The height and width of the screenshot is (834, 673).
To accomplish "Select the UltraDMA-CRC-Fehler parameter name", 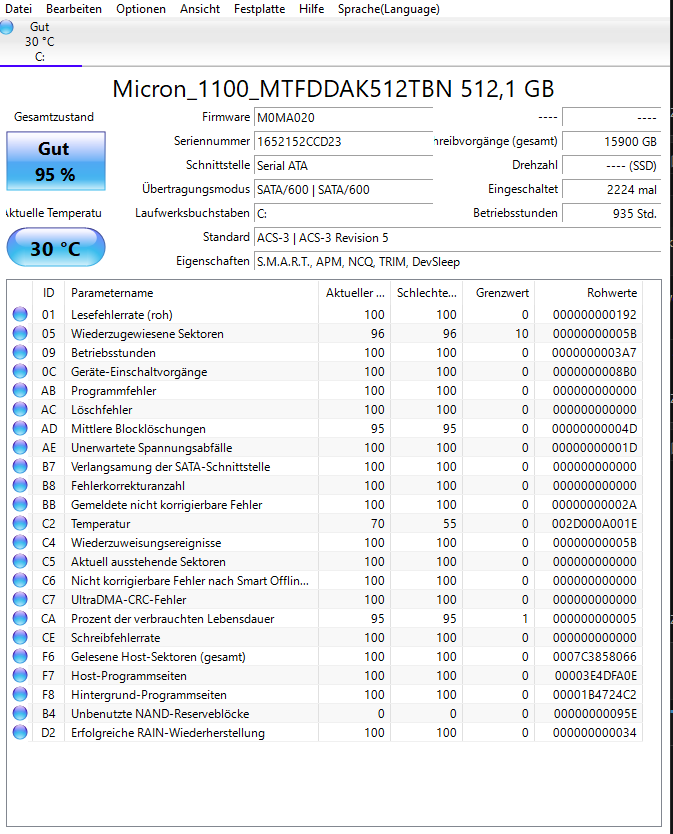I will point(129,599).
